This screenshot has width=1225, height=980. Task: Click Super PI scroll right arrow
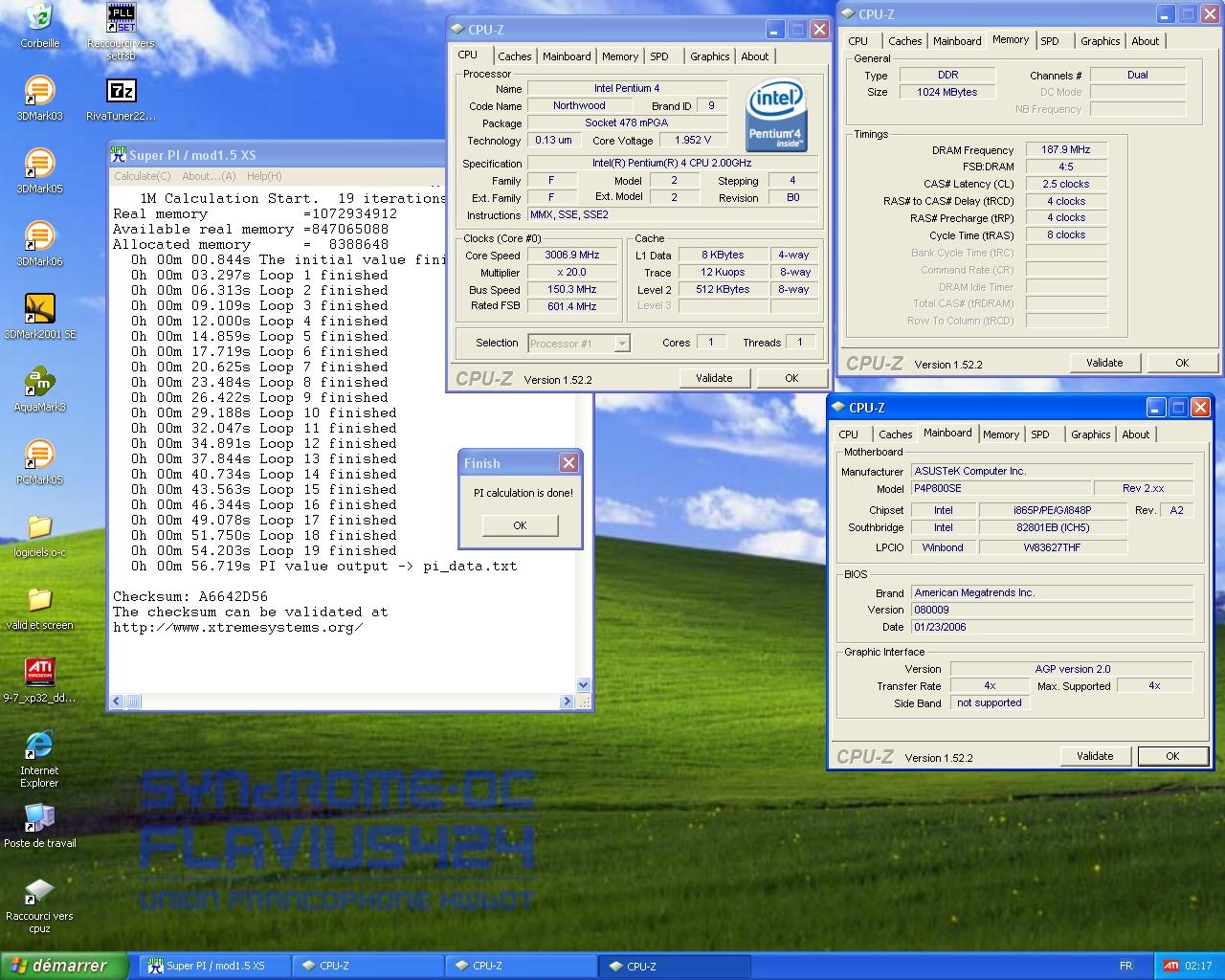point(567,702)
